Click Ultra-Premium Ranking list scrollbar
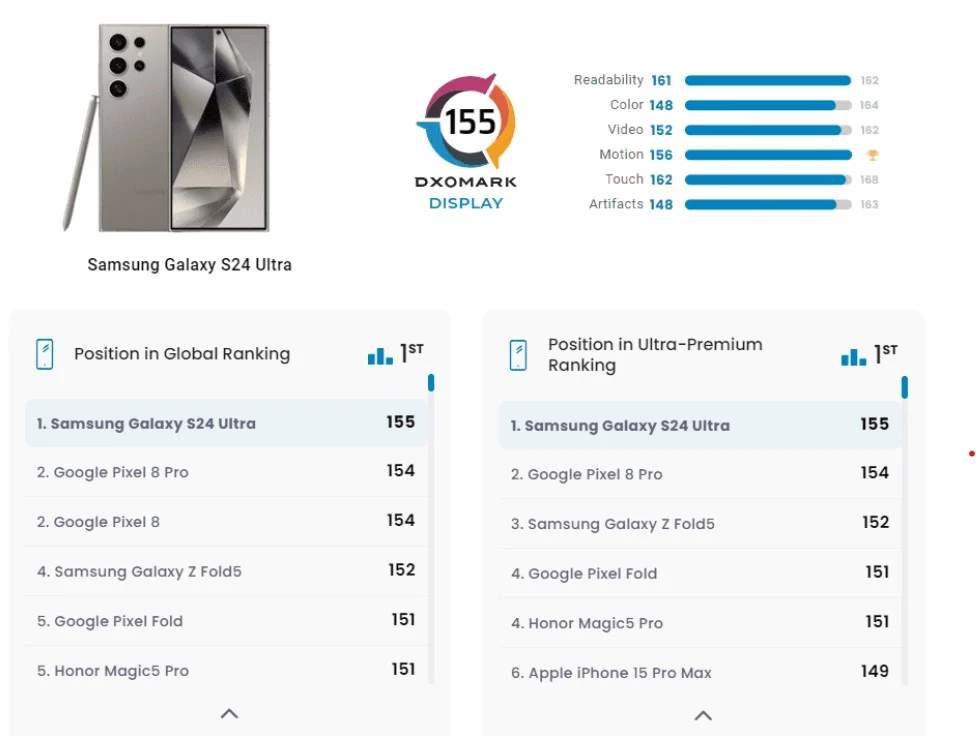 pyautogui.click(x=904, y=387)
